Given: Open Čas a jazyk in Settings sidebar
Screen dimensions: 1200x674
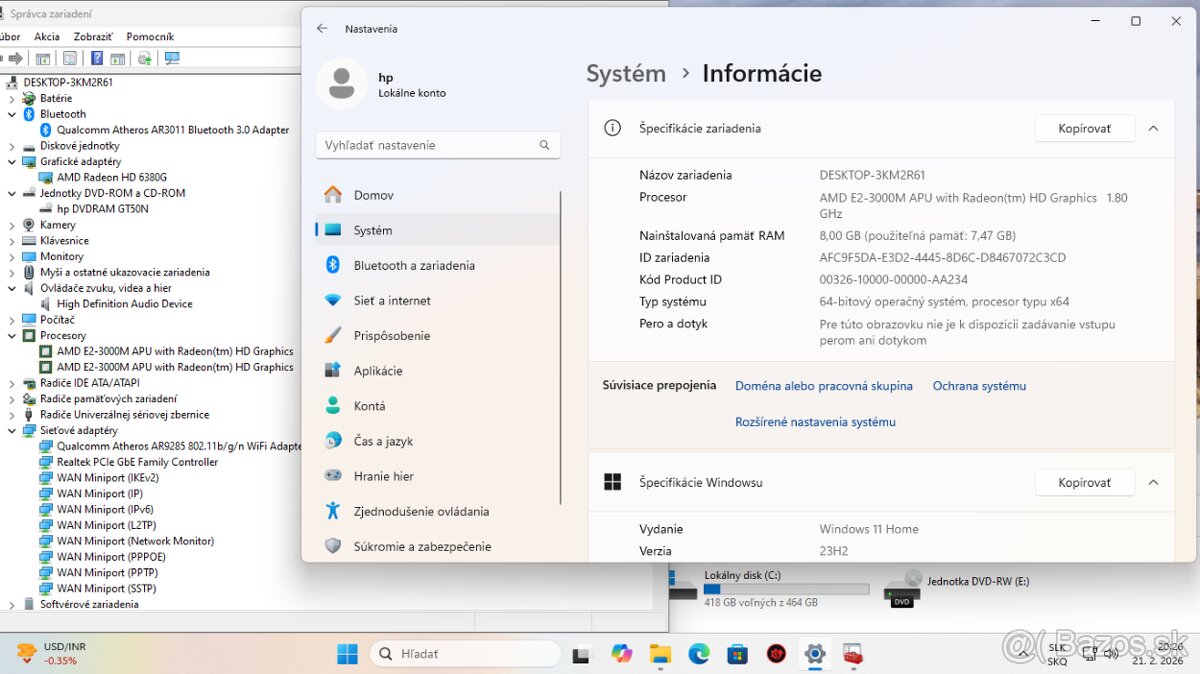Looking at the screenshot, I should (x=437, y=441).
